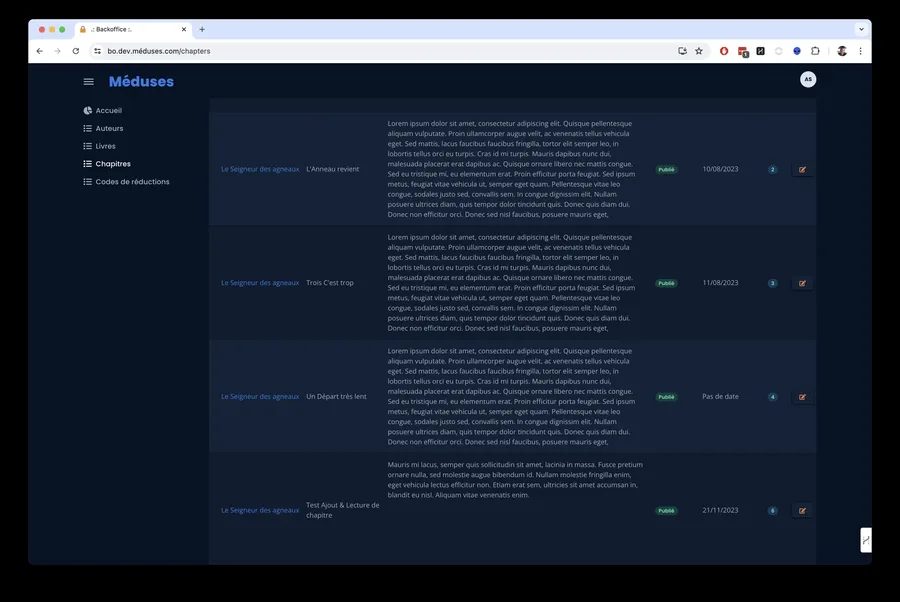The image size is (900, 602).
Task: Select the Backoffice browser tab
Action: 133,29
